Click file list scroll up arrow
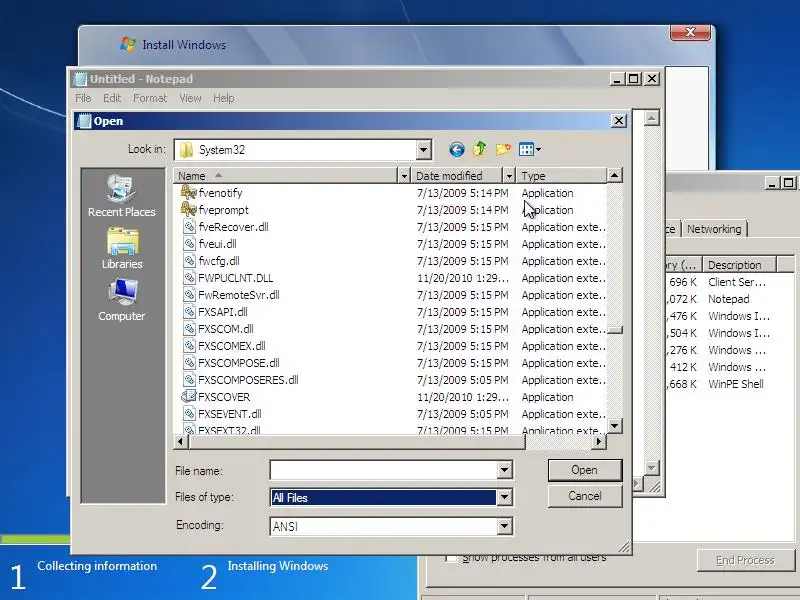The image size is (800, 600). point(614,176)
